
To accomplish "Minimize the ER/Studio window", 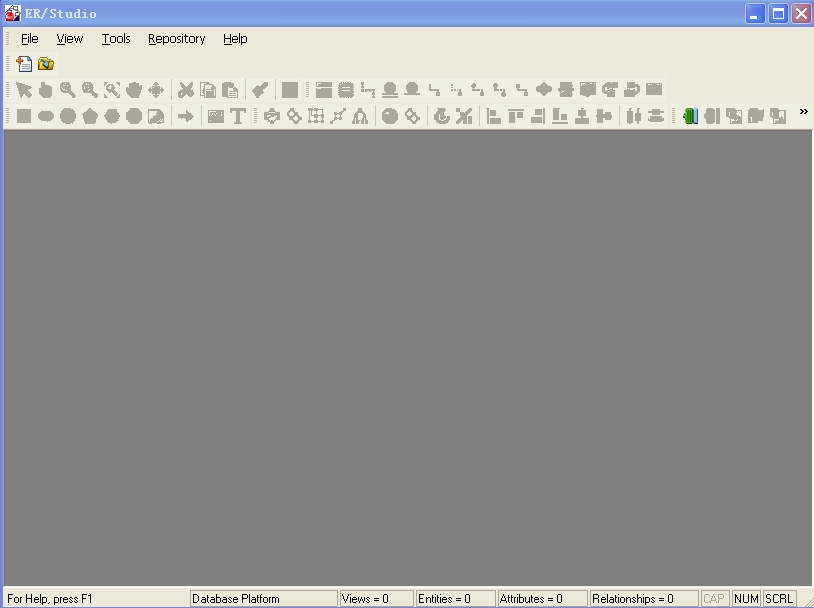I will point(755,13).
